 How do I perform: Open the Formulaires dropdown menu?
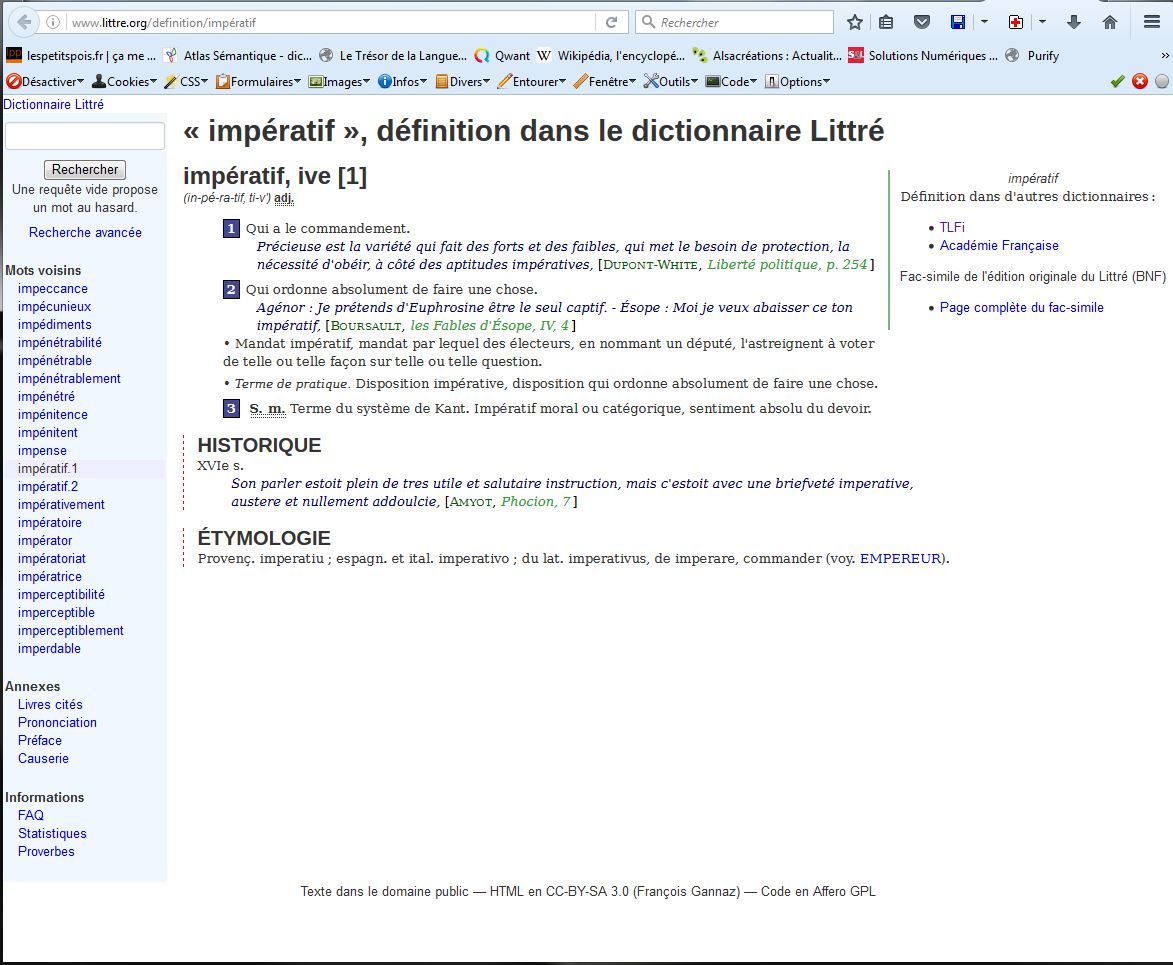pos(259,82)
